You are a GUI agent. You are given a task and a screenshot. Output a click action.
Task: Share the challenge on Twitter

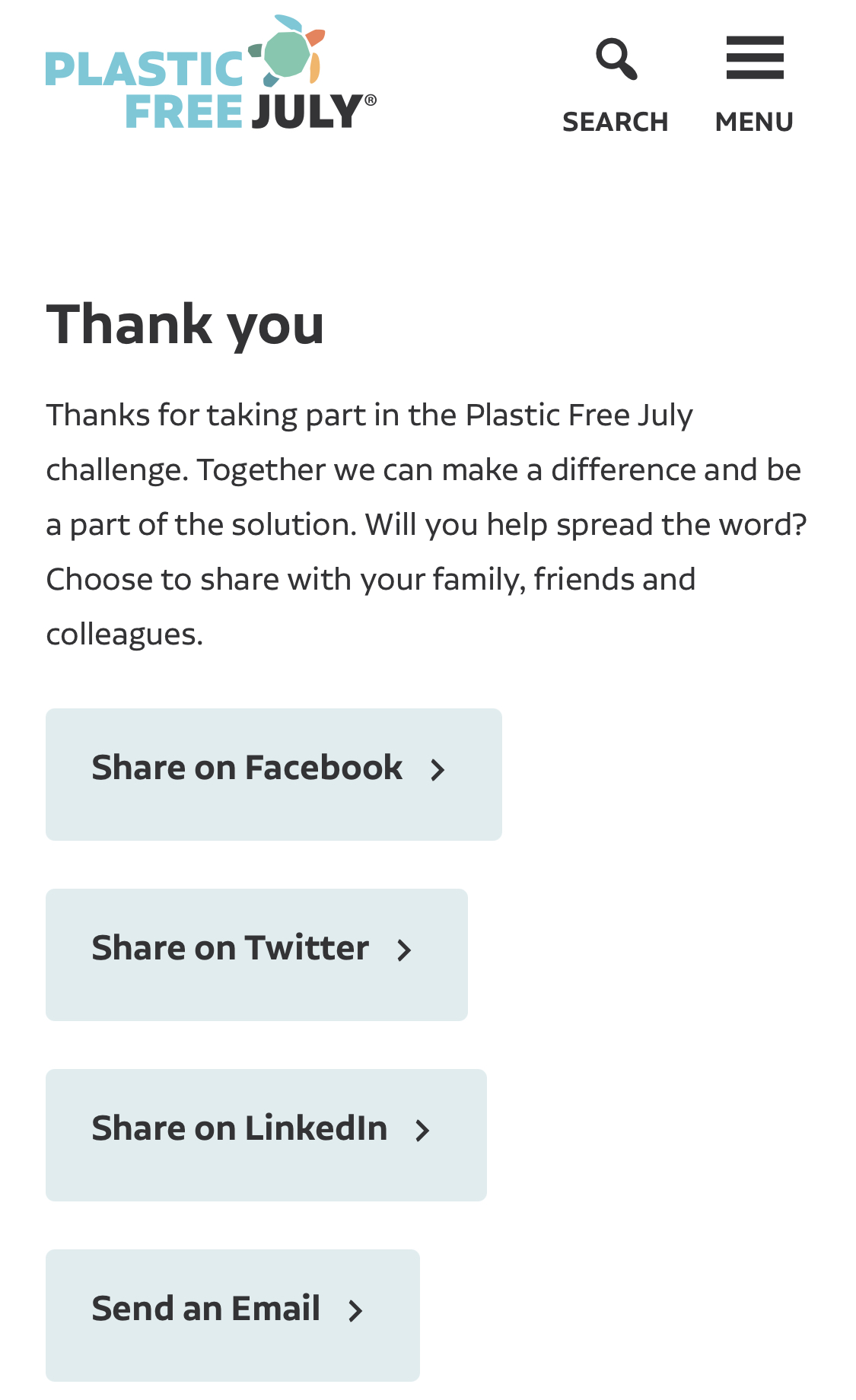tap(256, 955)
